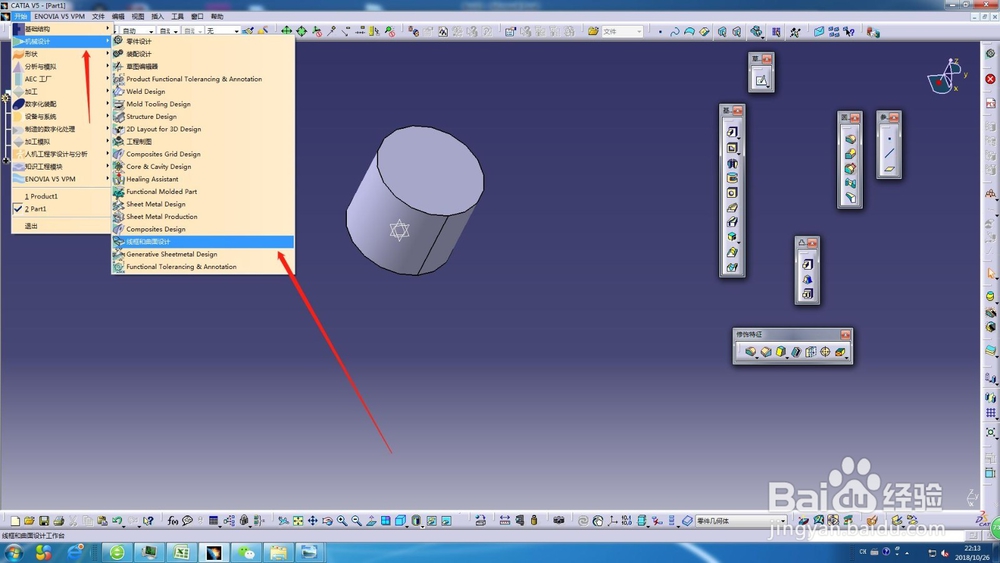Screen dimensions: 1000x563
Task: Open Excel from the Windows taskbar
Action: tap(182, 552)
